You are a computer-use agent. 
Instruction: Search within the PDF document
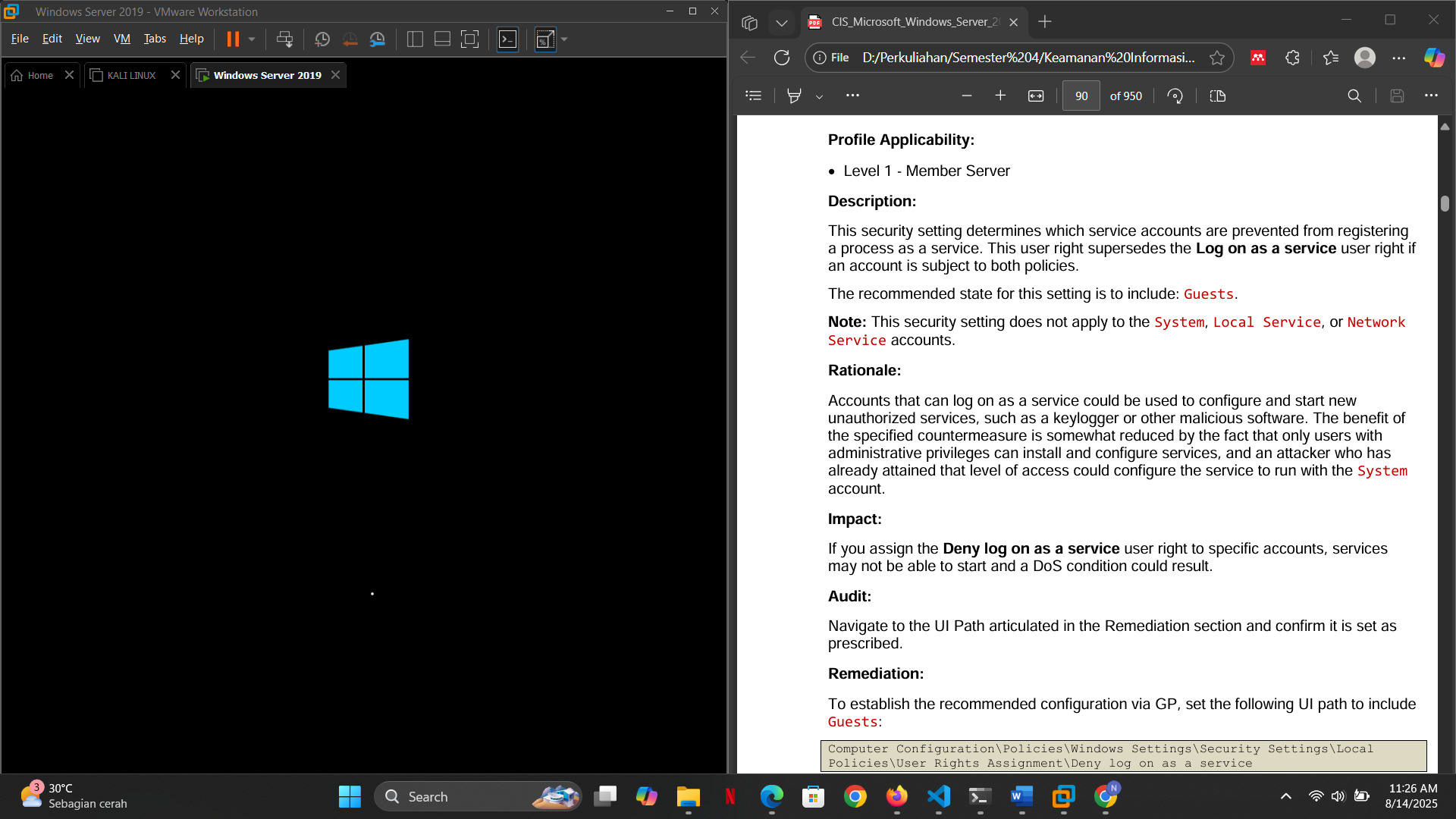[1354, 96]
